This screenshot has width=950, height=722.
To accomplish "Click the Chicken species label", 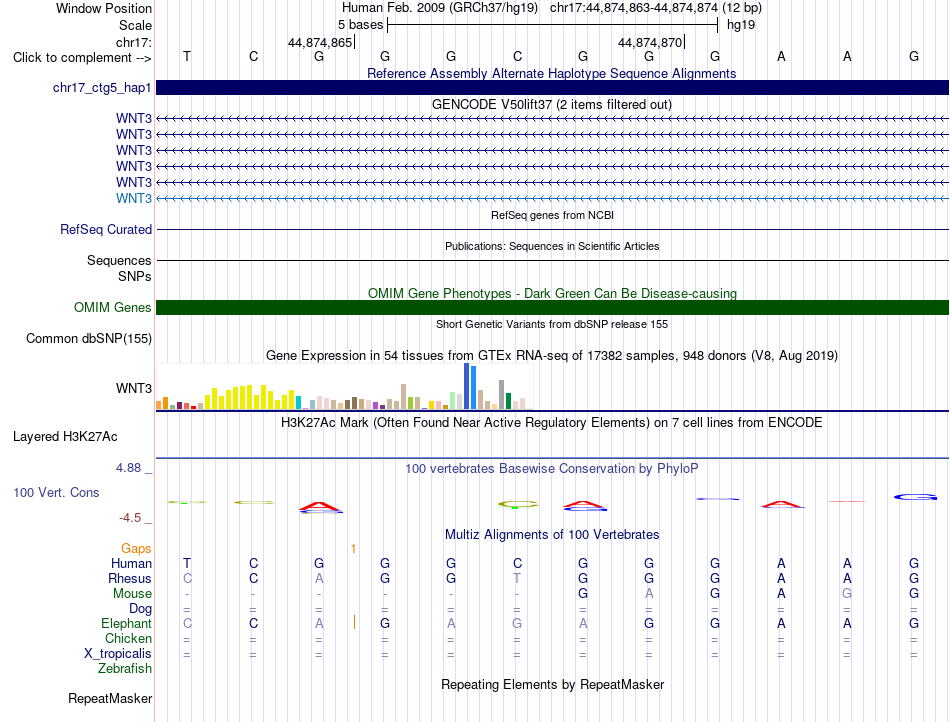I will 128,638.
